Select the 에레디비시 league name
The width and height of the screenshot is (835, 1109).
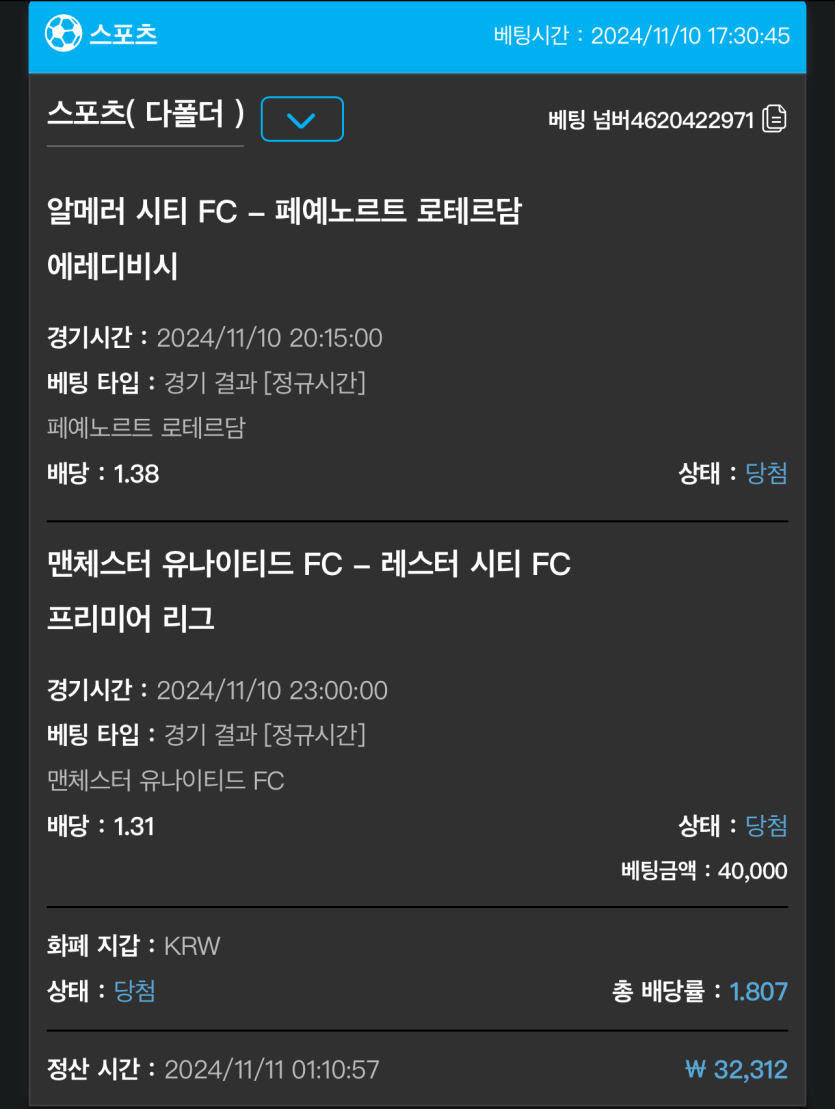pos(112,267)
